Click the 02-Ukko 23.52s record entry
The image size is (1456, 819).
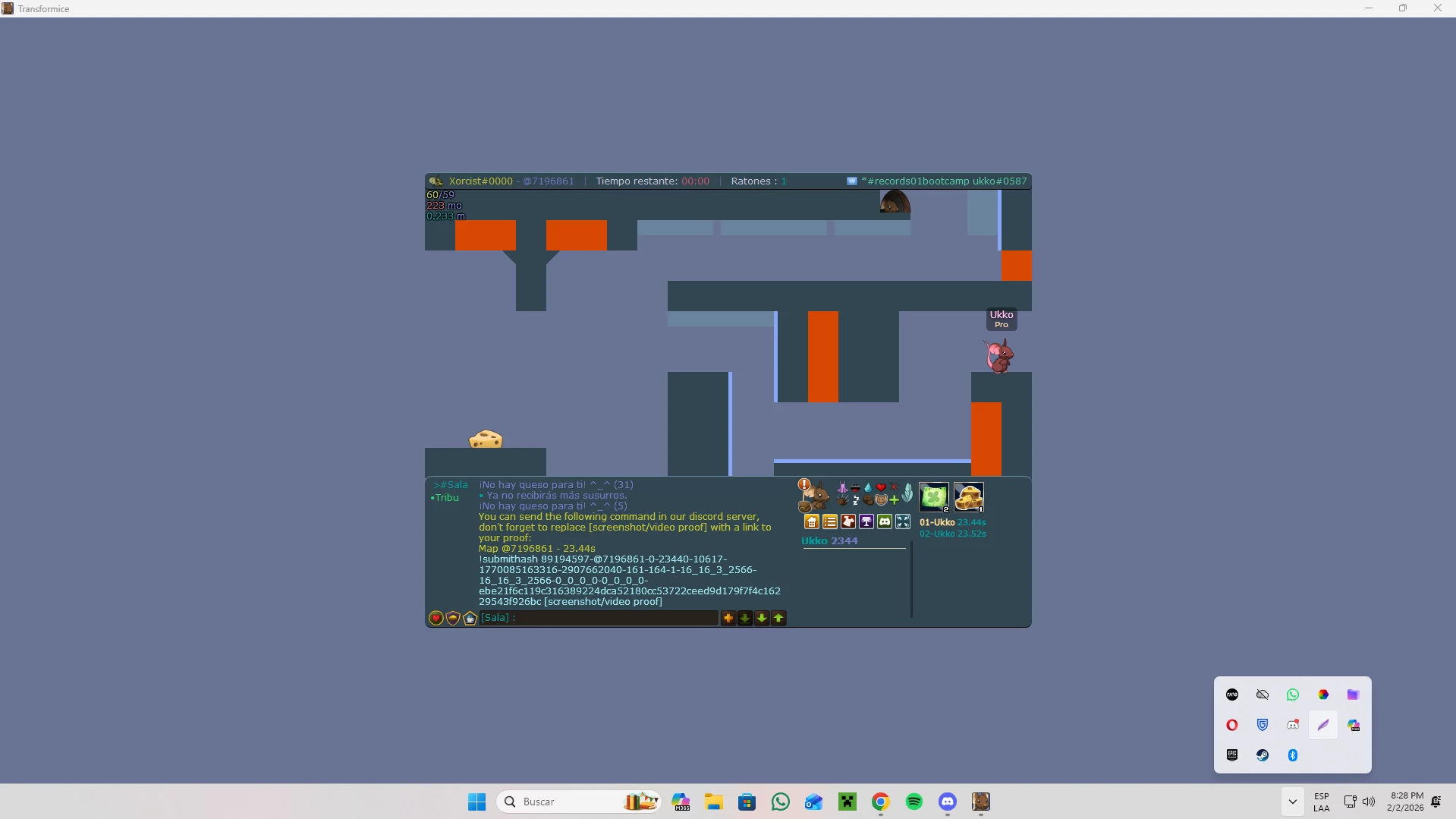click(x=953, y=534)
